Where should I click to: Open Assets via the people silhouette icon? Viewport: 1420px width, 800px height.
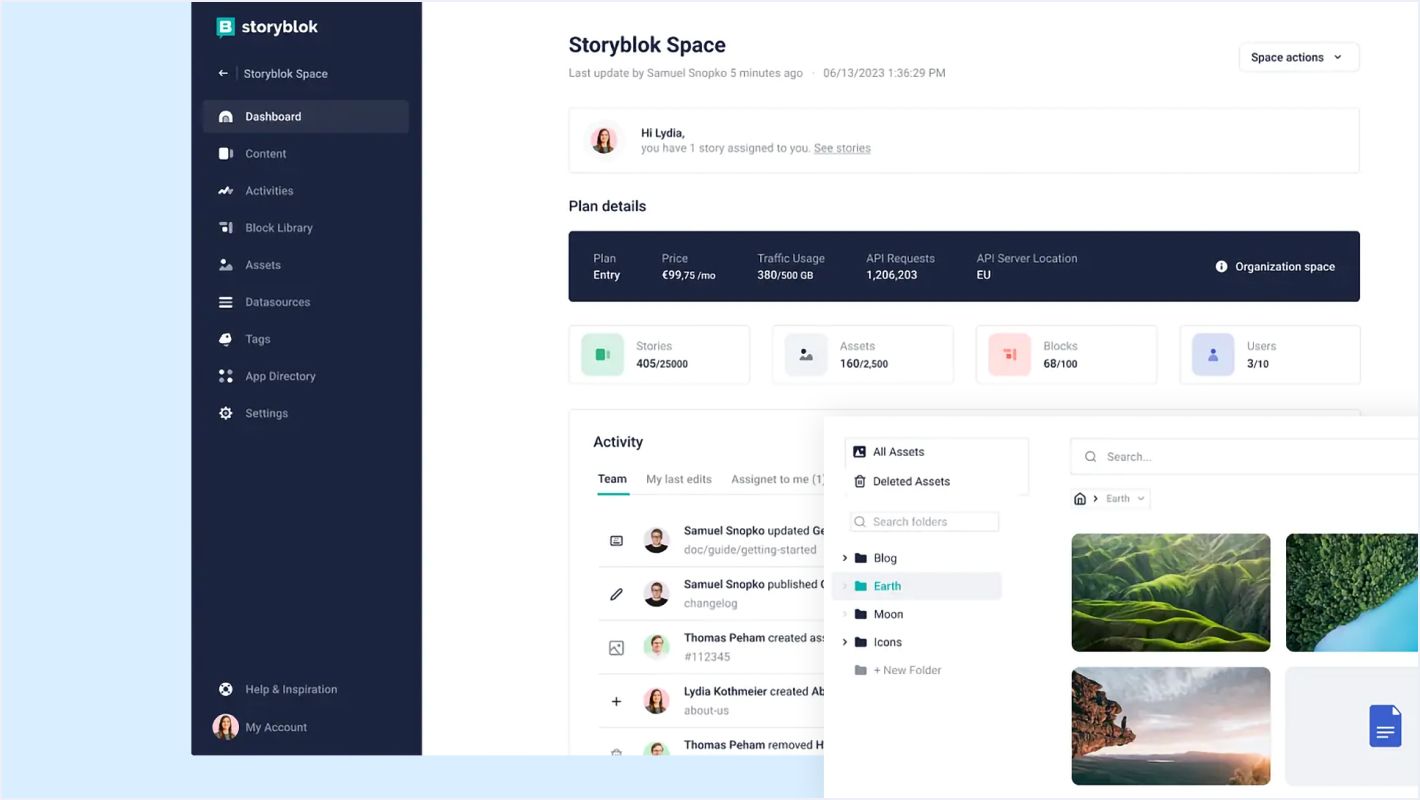coord(226,264)
